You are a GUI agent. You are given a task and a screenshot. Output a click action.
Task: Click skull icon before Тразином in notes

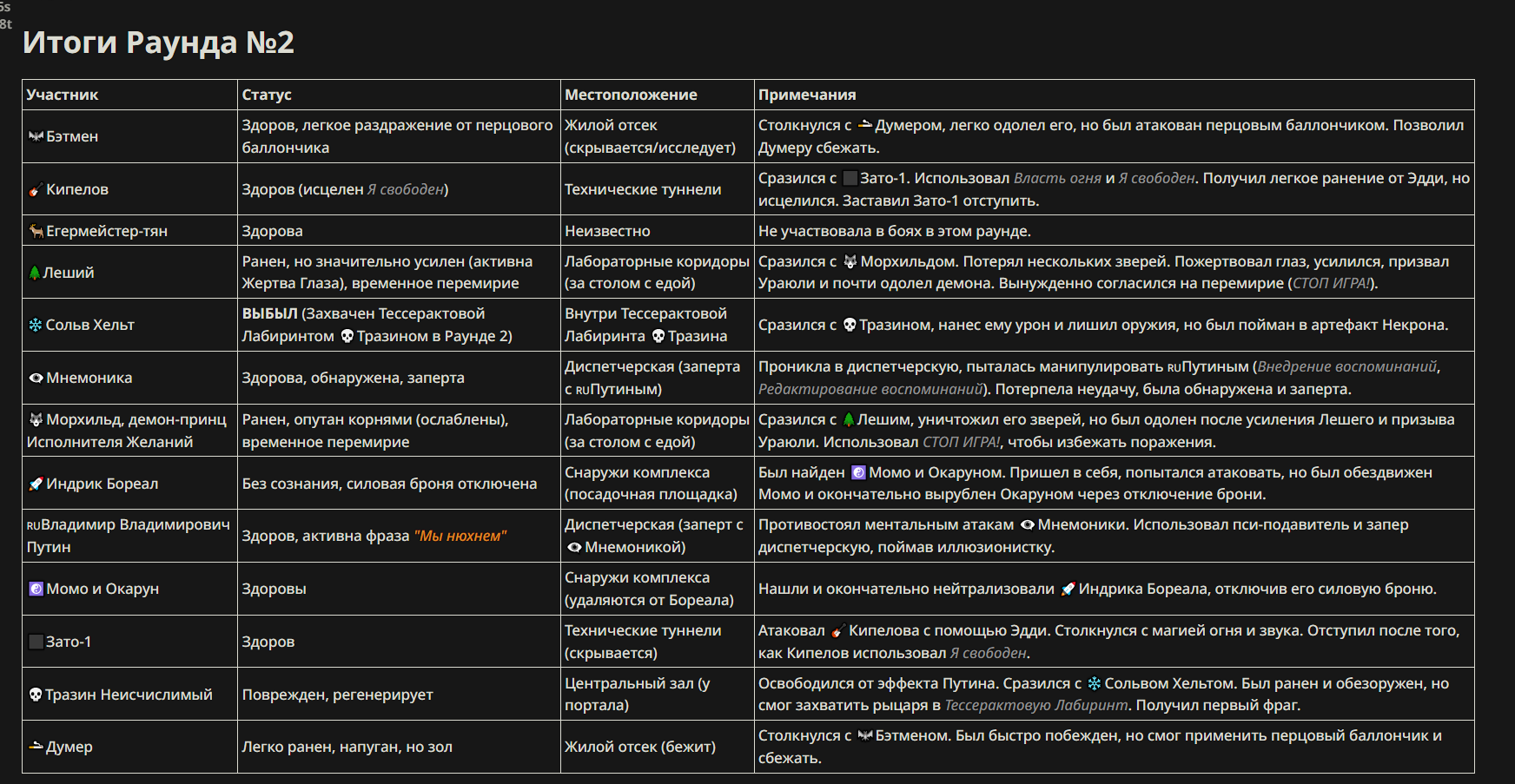pos(850,326)
